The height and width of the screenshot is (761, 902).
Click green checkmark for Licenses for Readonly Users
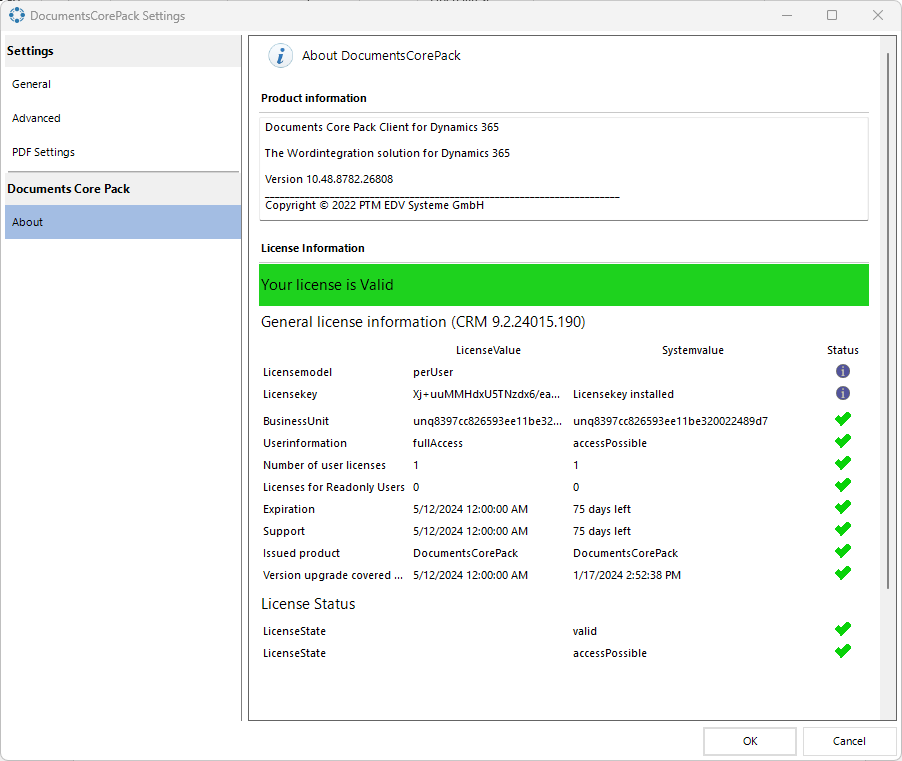842,485
